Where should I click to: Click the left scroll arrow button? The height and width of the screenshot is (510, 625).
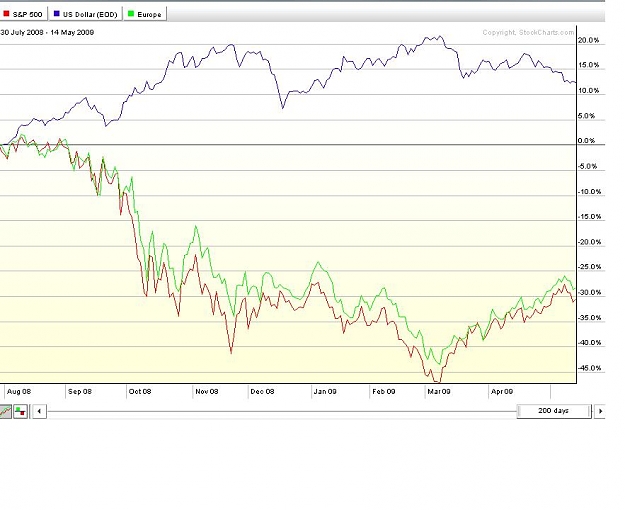39,411
